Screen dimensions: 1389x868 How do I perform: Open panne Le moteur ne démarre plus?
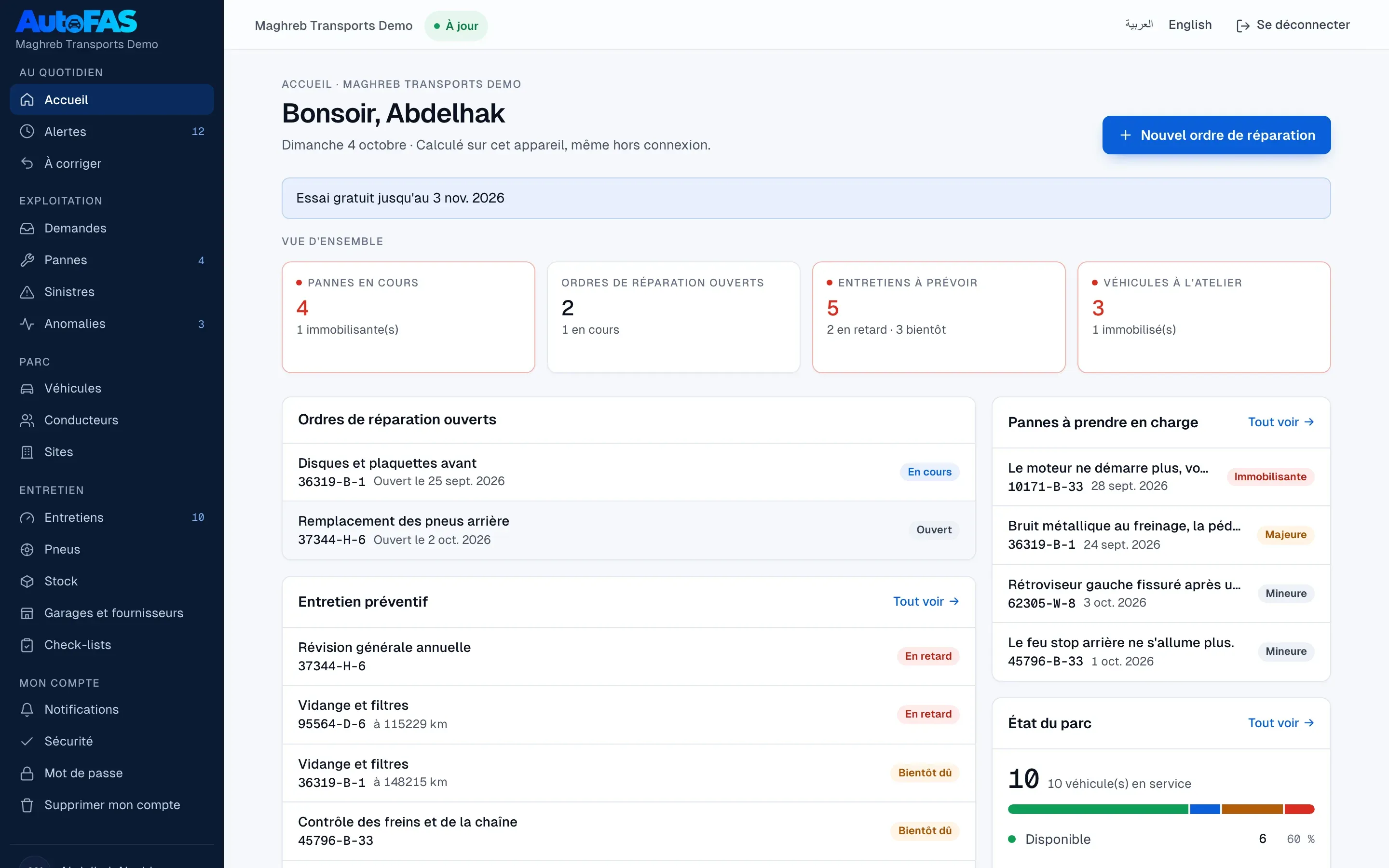point(1160,476)
